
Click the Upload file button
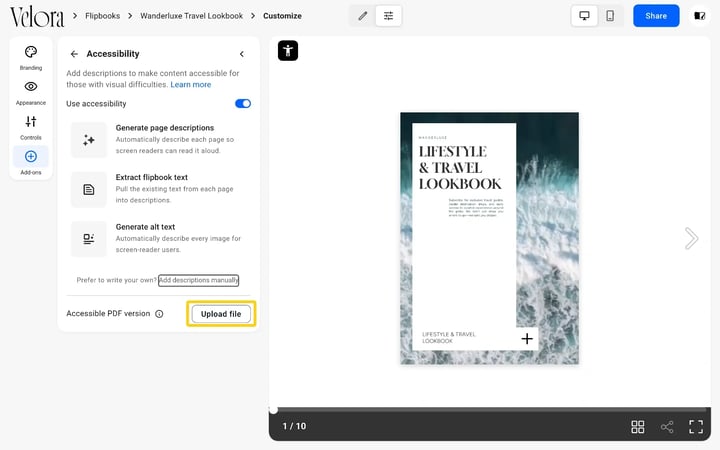[x=221, y=314]
